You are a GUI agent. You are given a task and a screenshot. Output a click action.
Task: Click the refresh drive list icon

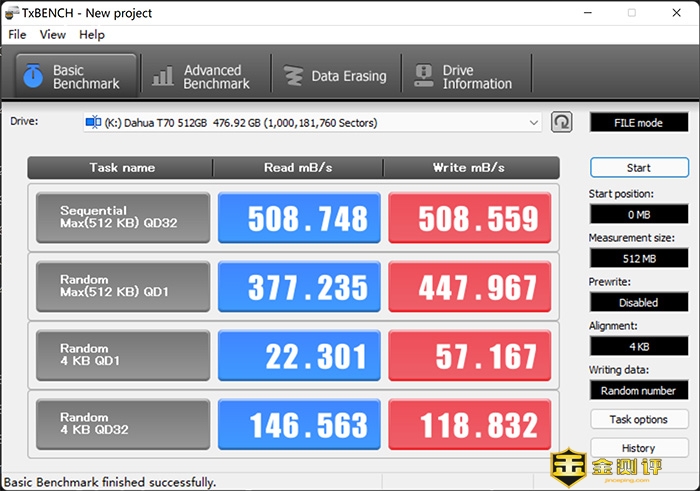click(562, 122)
